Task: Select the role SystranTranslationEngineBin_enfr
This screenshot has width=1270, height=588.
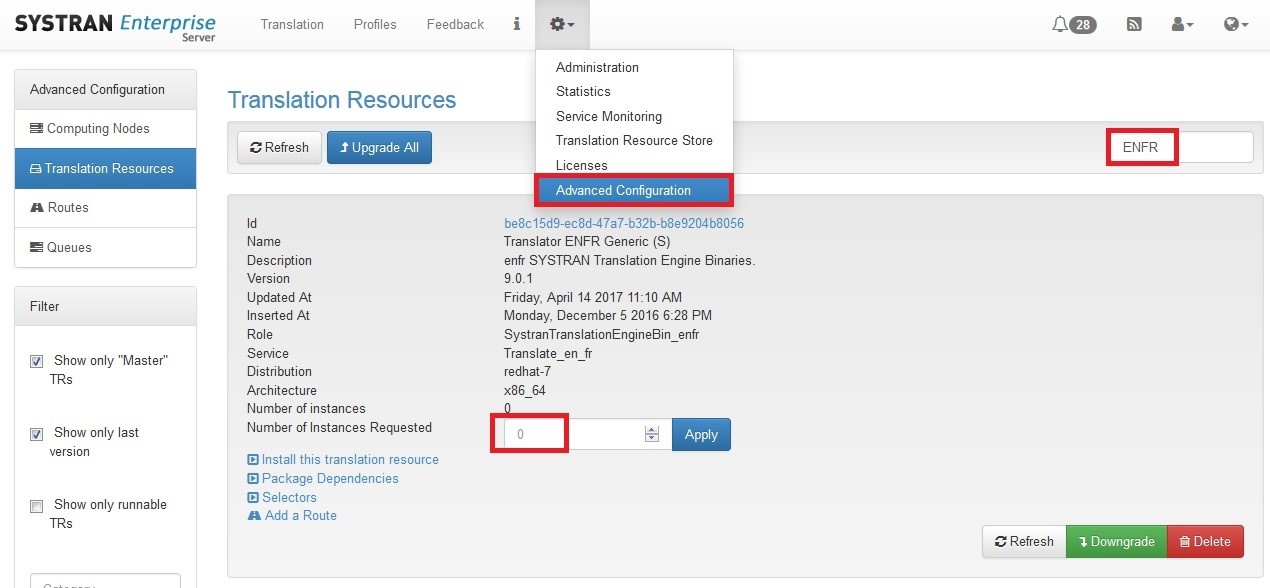Action: [601, 334]
